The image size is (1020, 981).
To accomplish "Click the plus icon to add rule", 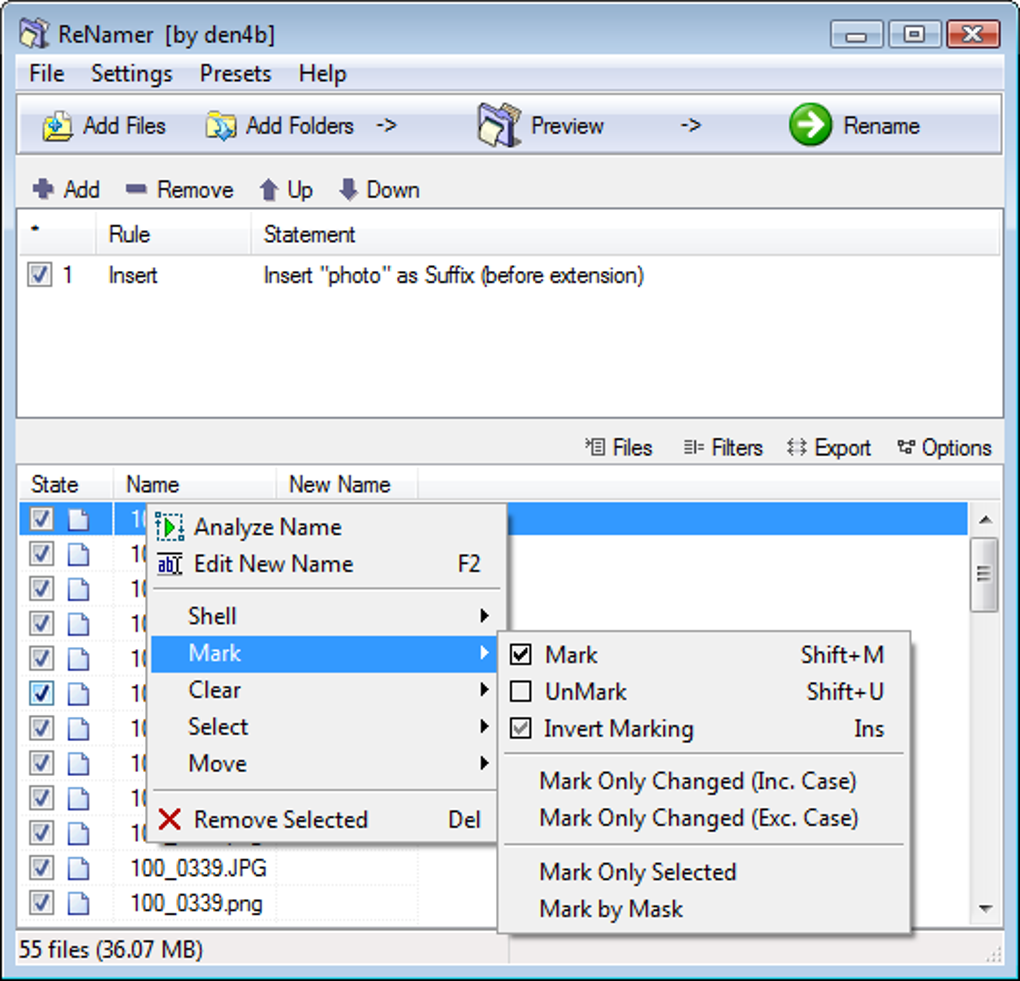I will [x=43, y=189].
